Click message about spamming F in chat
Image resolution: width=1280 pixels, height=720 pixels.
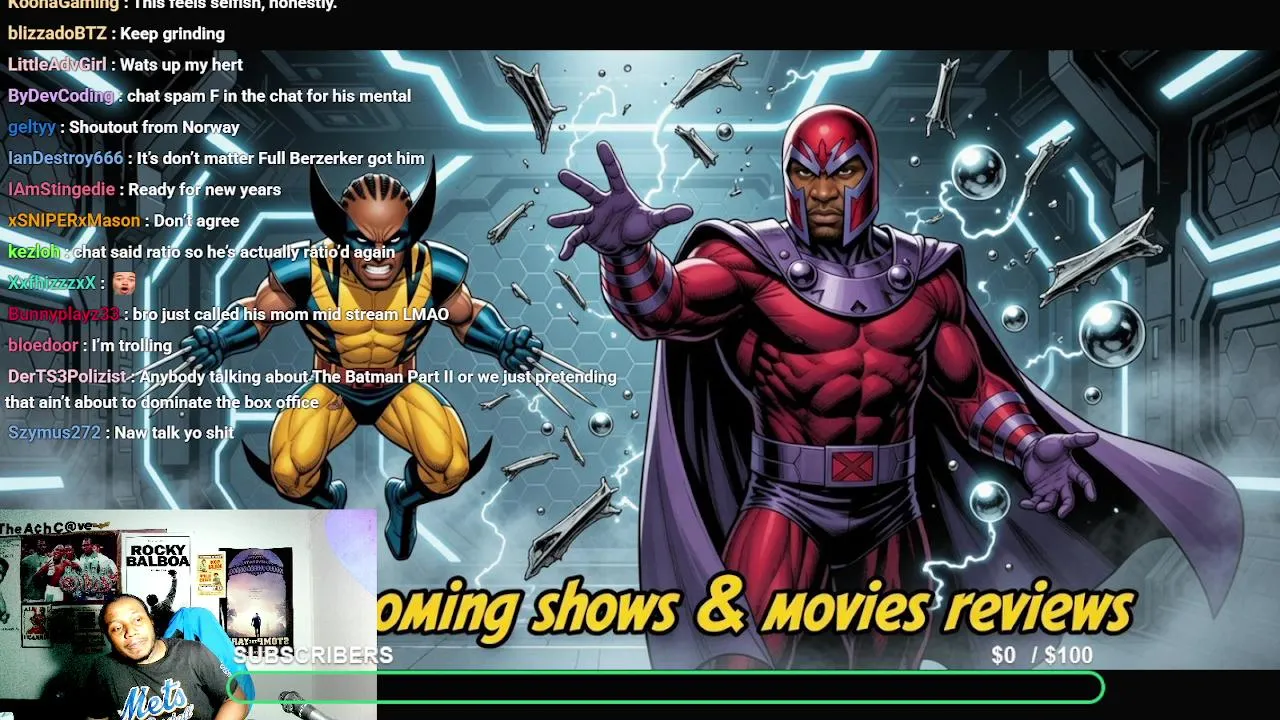[x=269, y=96]
